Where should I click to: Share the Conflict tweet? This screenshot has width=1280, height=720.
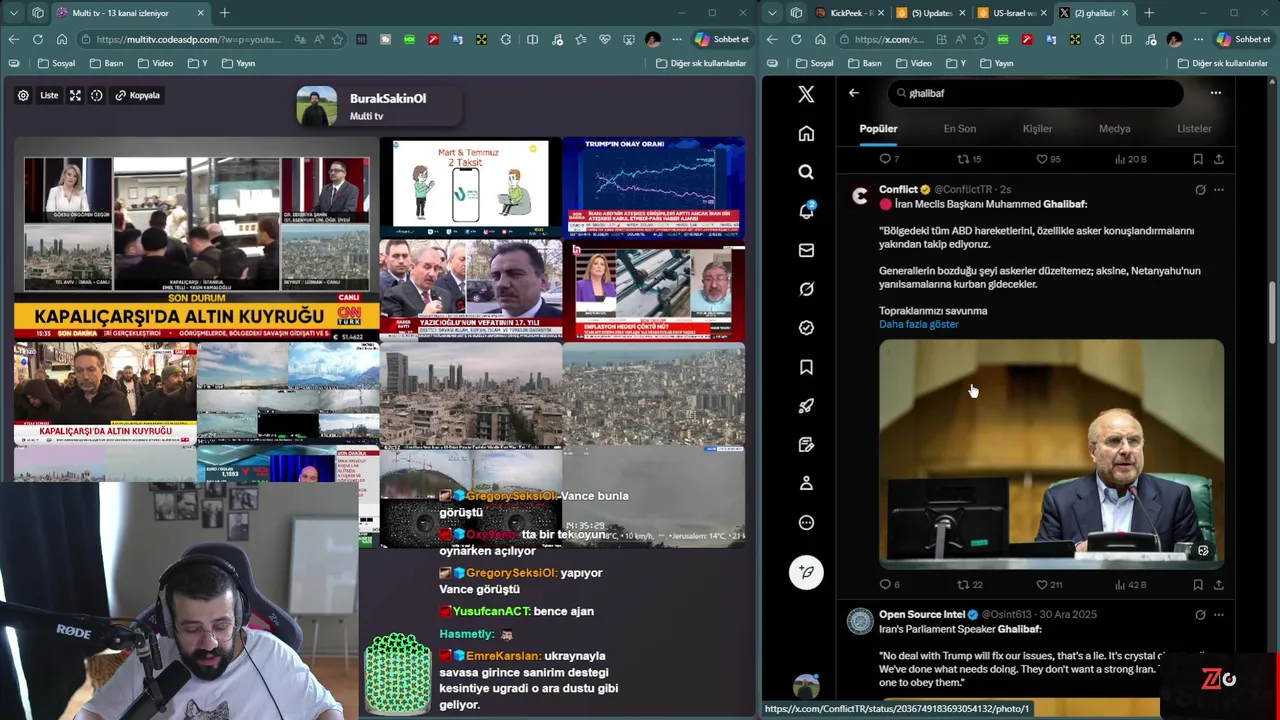click(x=1218, y=585)
